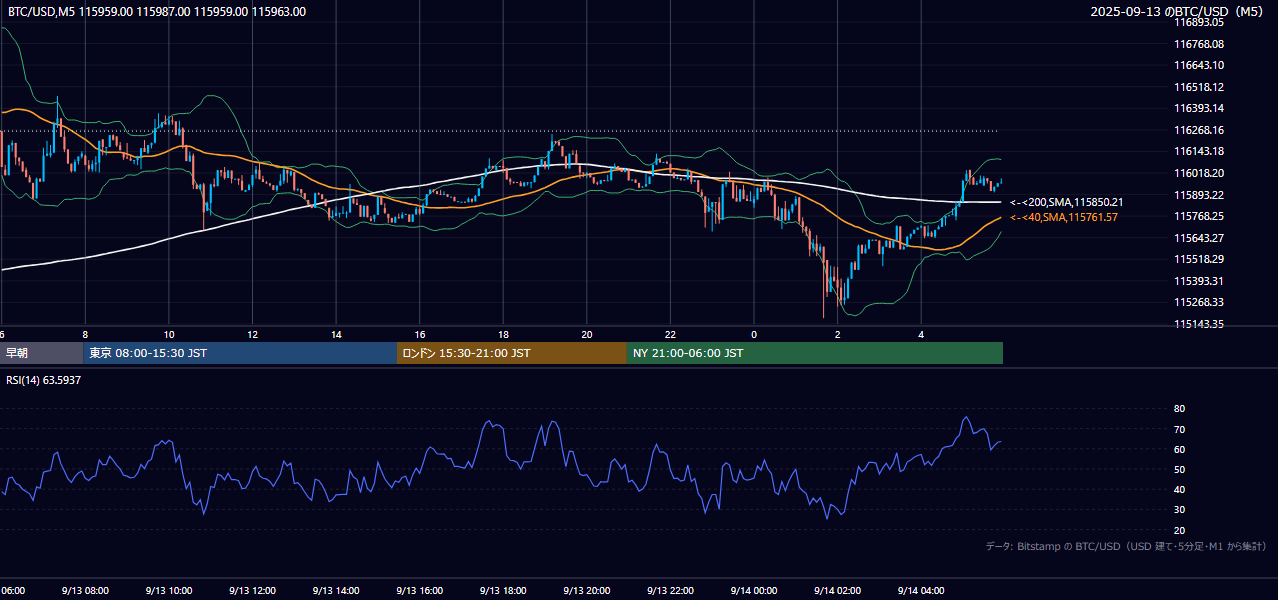Click hour label 12 under the price chart

(x=253, y=335)
